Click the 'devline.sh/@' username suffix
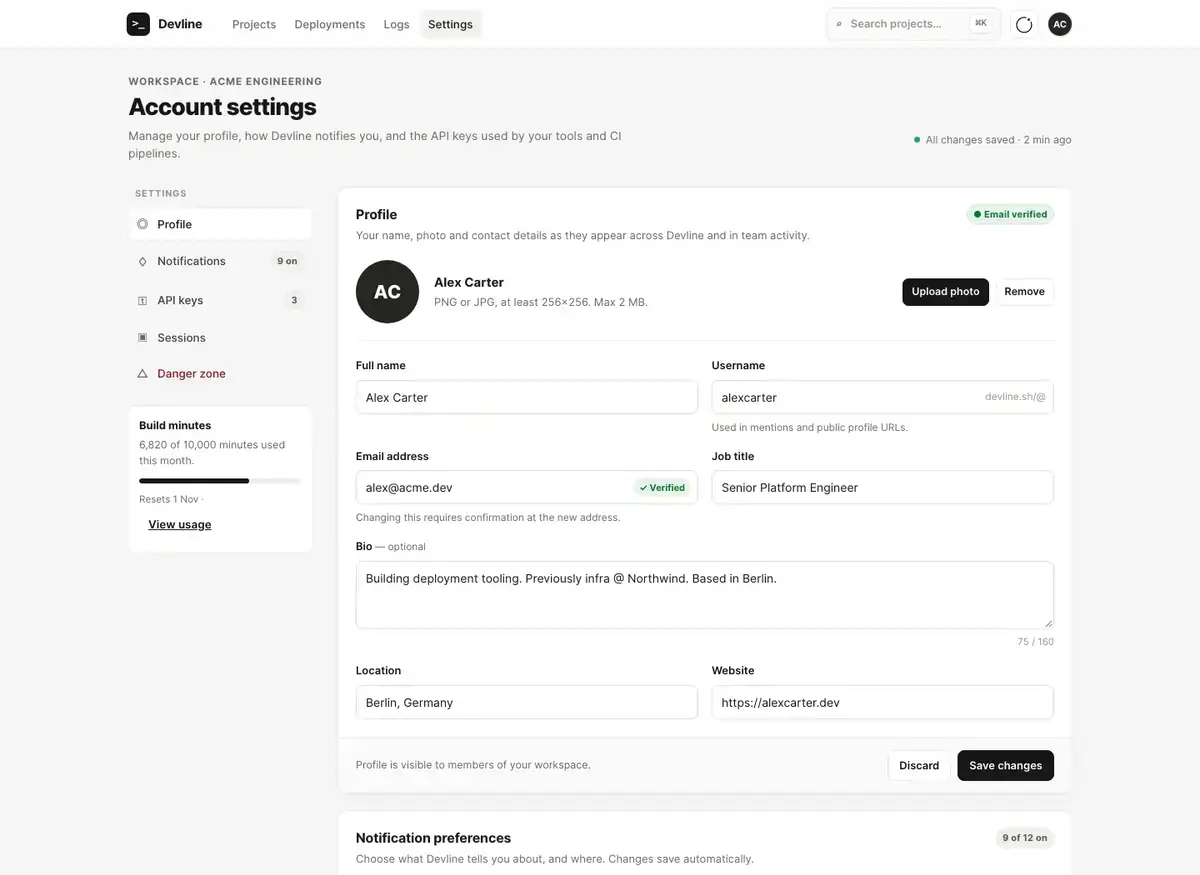 pos(1015,397)
